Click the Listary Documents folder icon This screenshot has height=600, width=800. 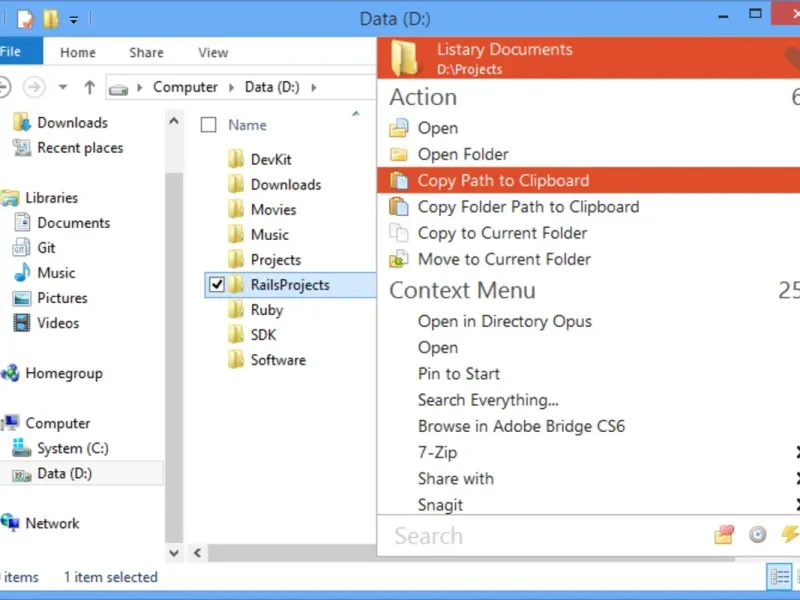(x=405, y=58)
